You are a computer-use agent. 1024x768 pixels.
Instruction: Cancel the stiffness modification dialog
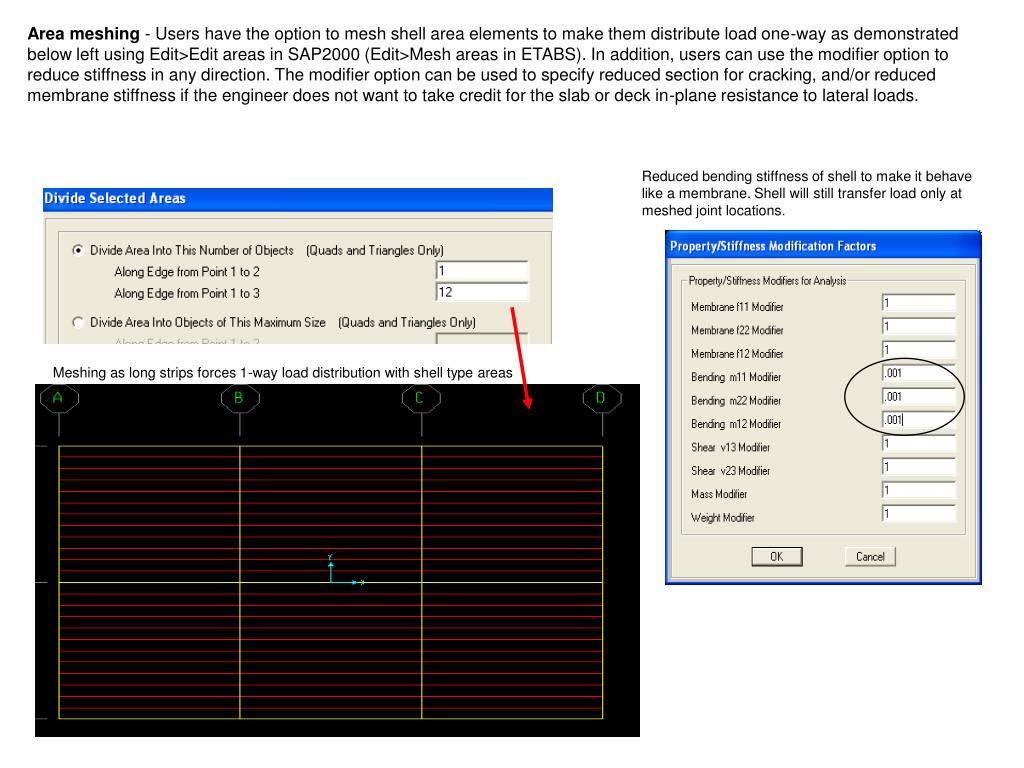(x=870, y=556)
